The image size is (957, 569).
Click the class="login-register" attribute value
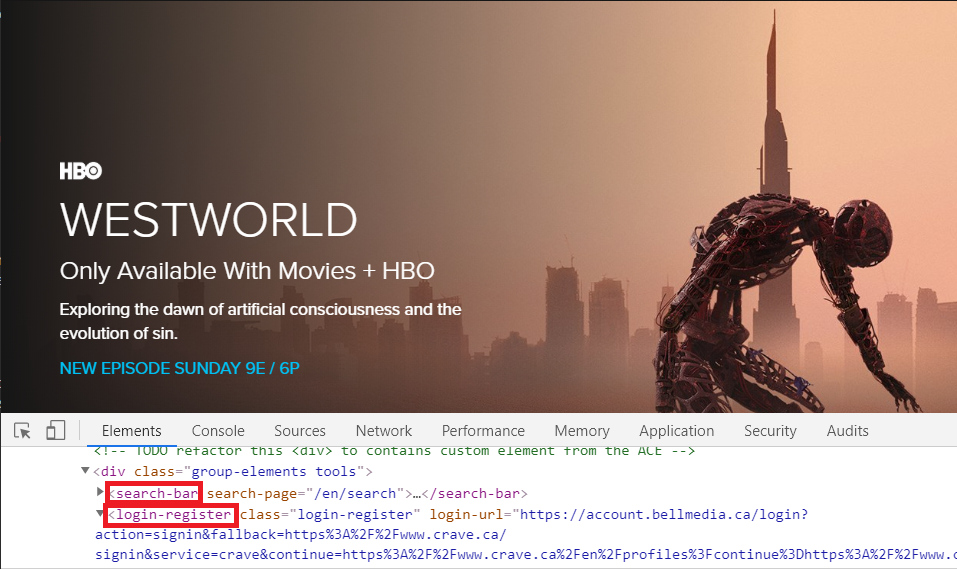(355, 515)
